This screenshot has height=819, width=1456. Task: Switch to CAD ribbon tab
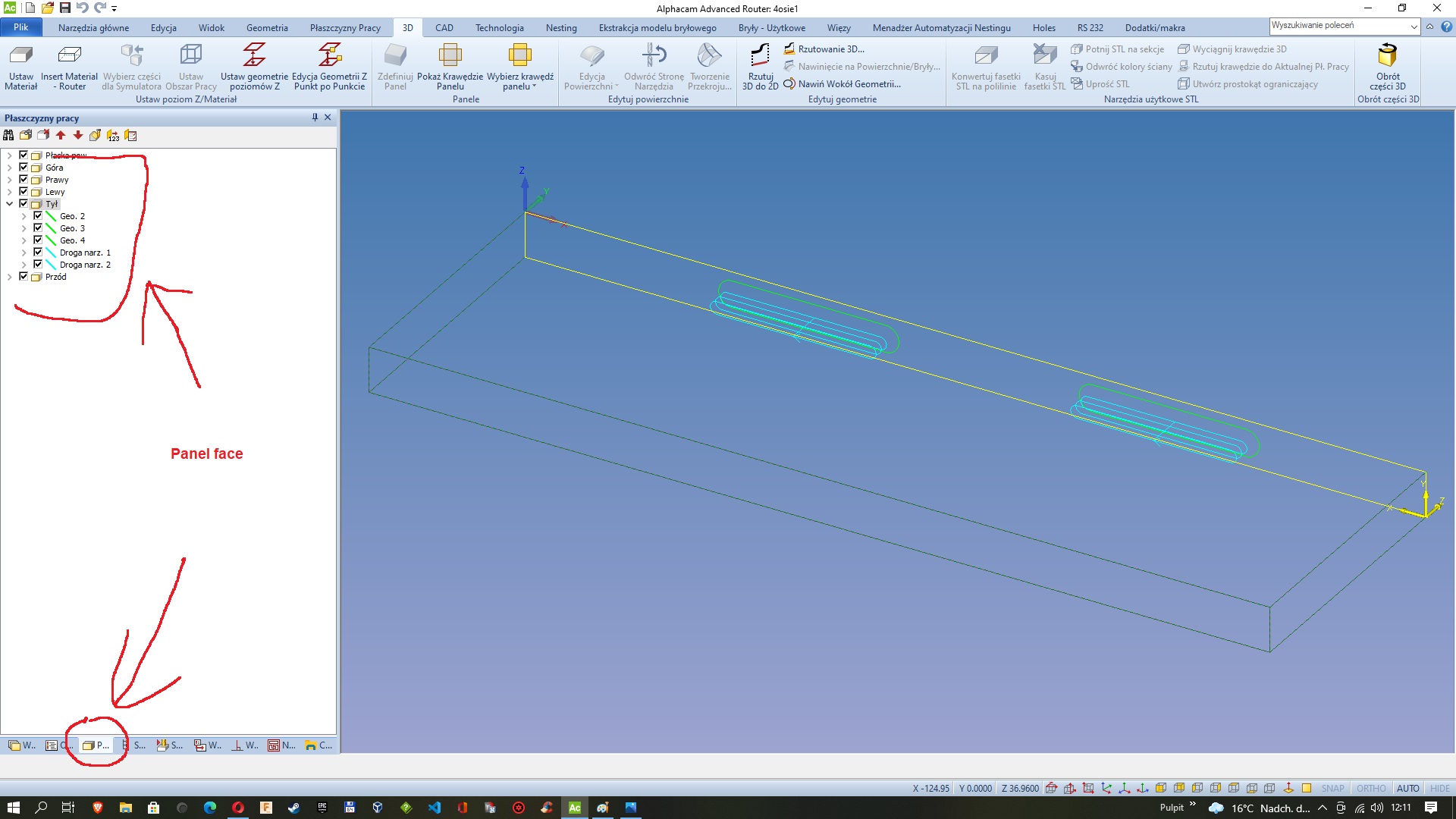click(x=444, y=28)
